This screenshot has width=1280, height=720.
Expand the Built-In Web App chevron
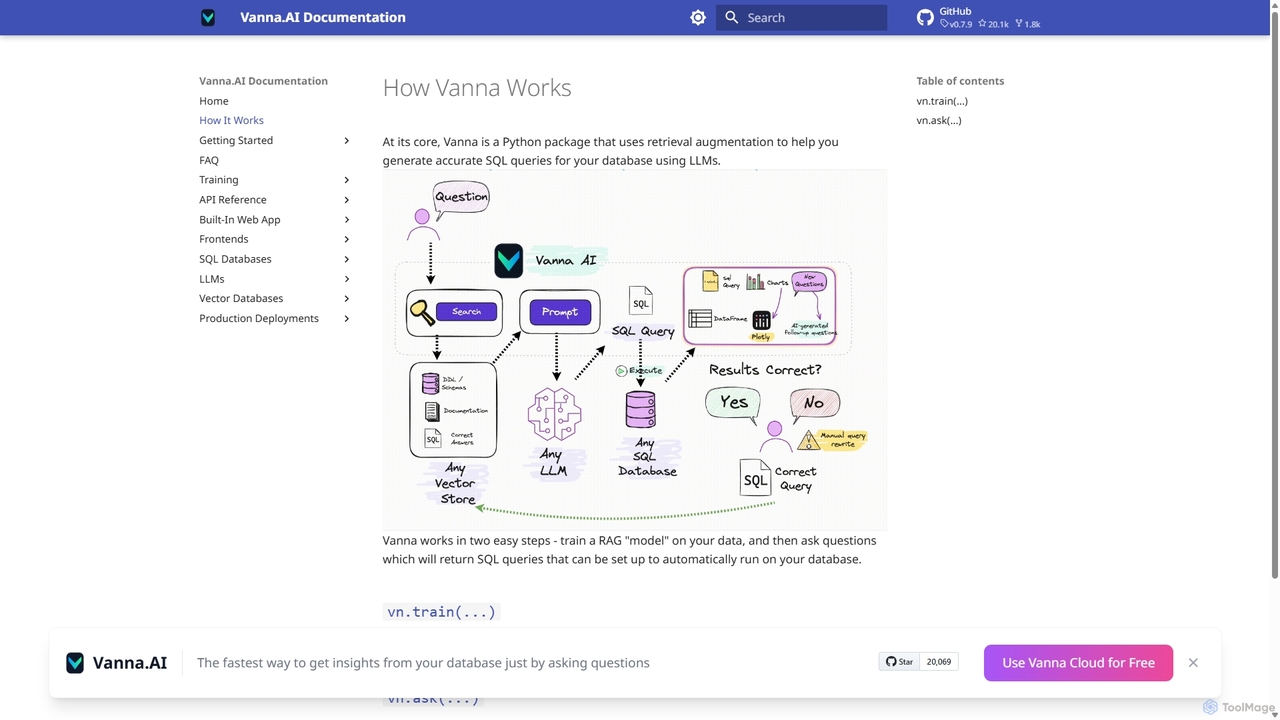(347, 219)
